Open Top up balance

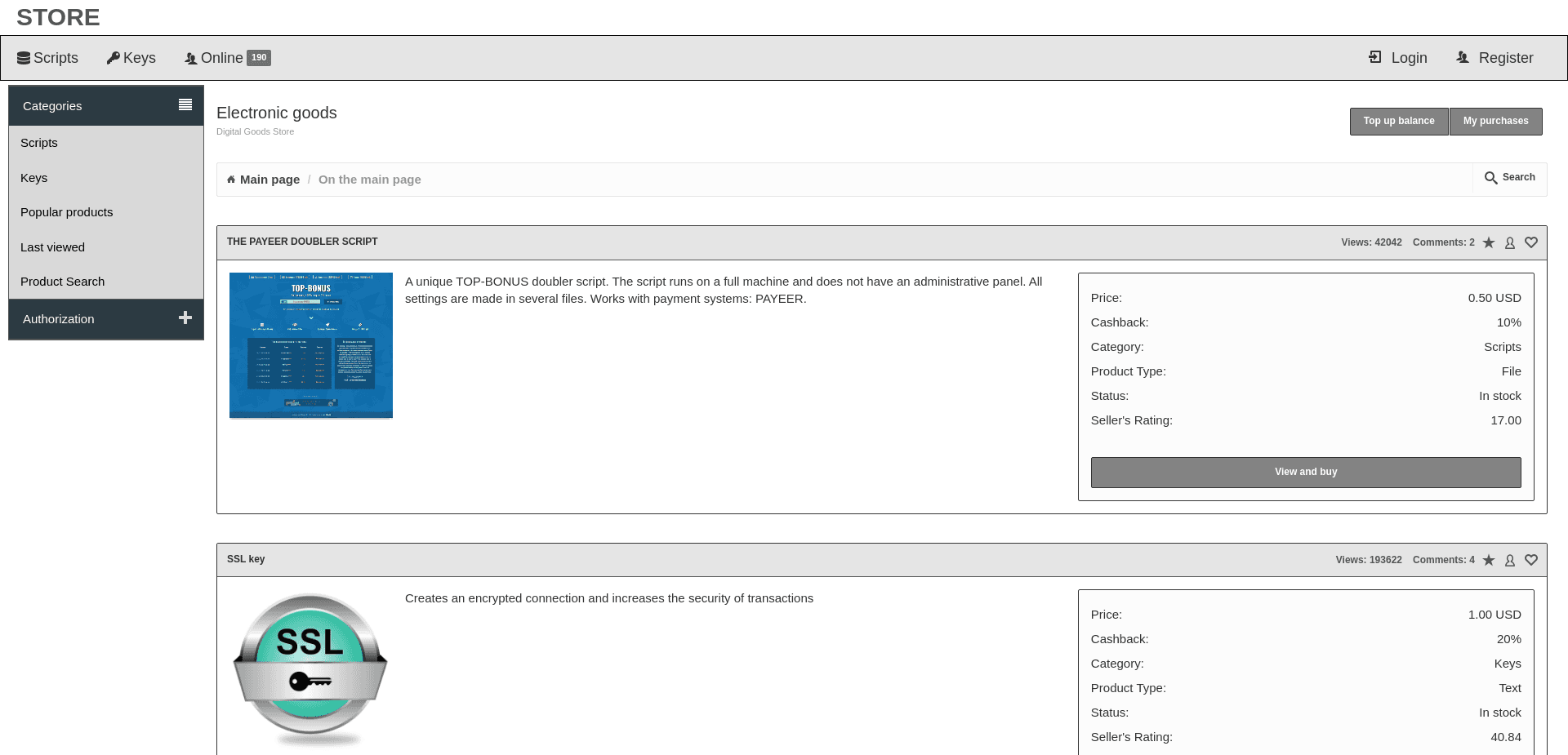coord(1398,121)
